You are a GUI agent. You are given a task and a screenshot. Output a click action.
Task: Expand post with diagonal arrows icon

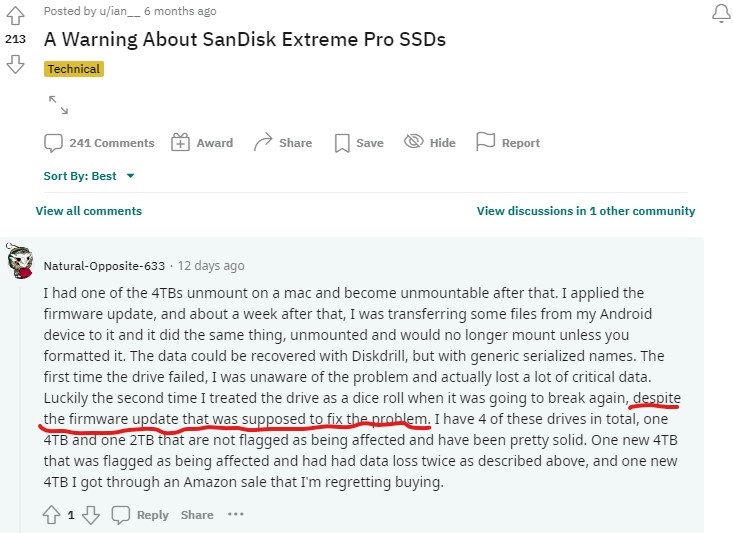point(58,105)
